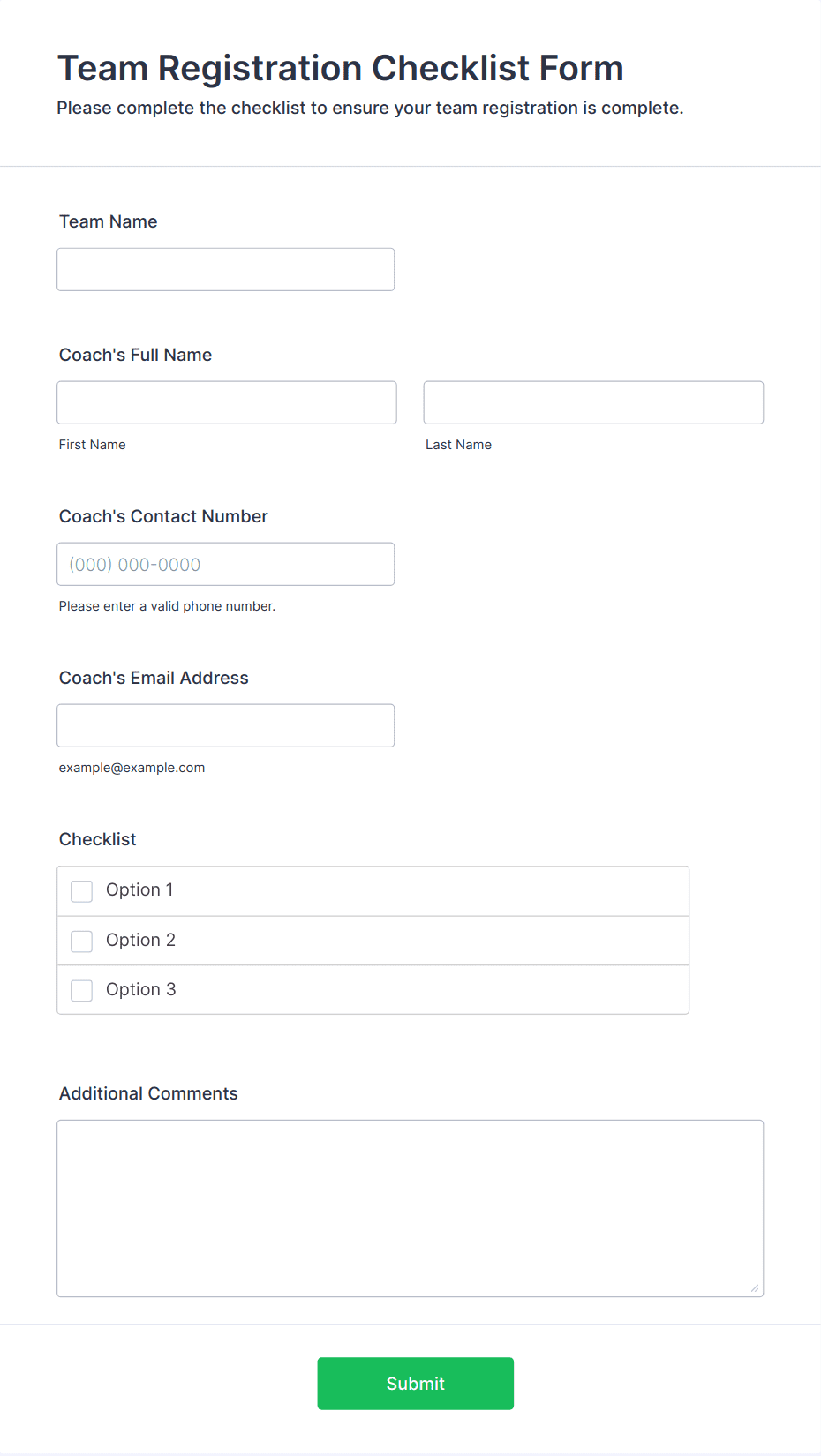Click the "Additional Comments" label

coord(148,1093)
